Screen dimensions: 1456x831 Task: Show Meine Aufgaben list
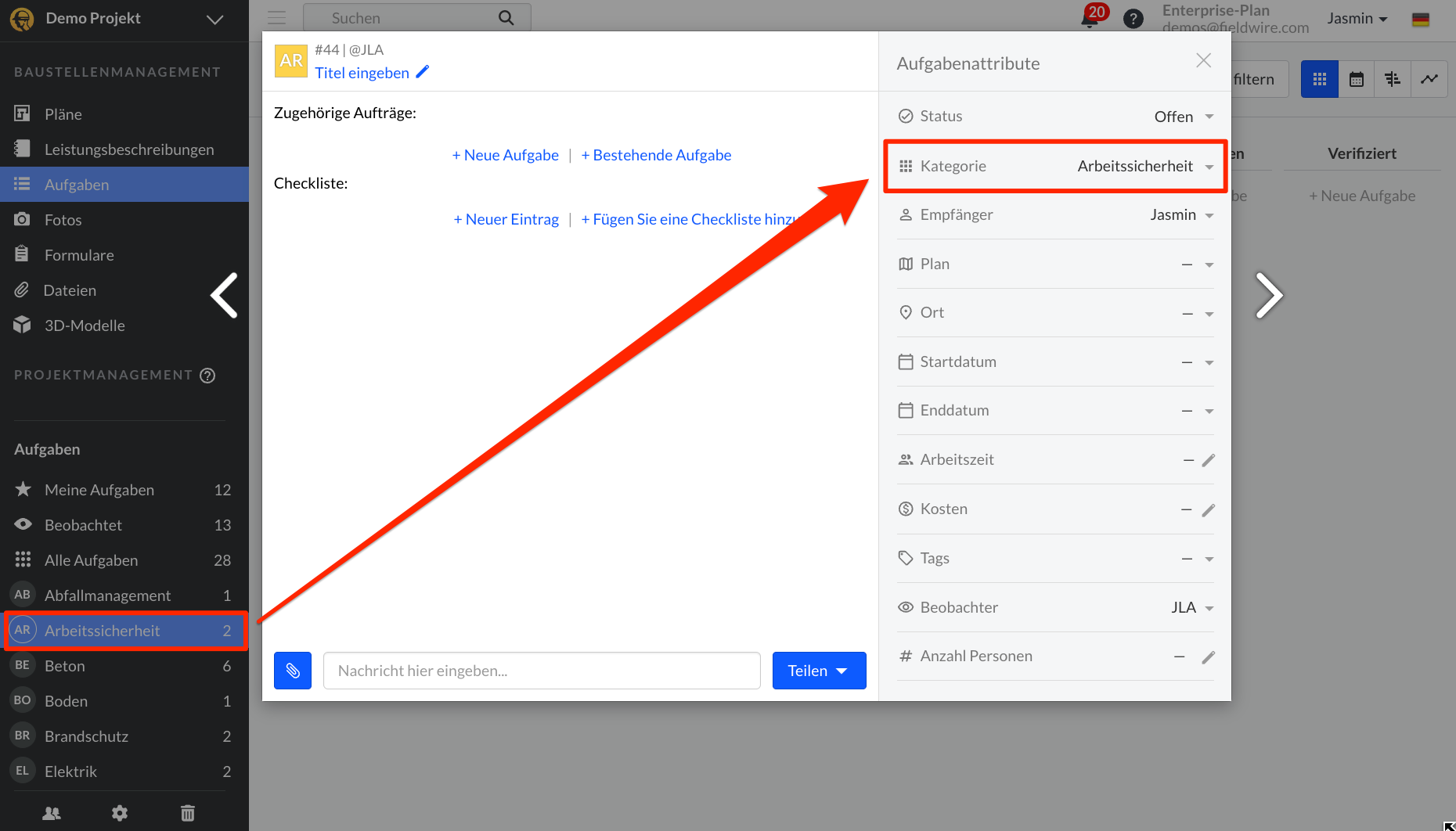[124, 490]
